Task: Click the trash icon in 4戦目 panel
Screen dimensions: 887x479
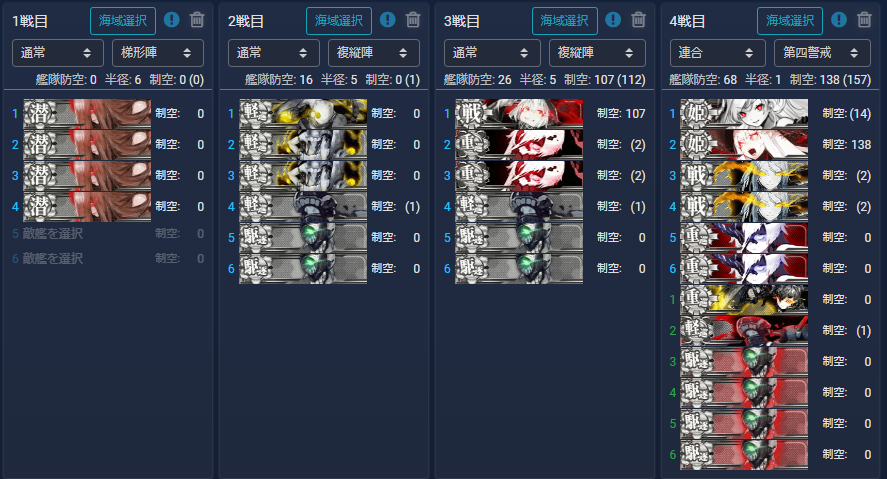Action: (864, 20)
